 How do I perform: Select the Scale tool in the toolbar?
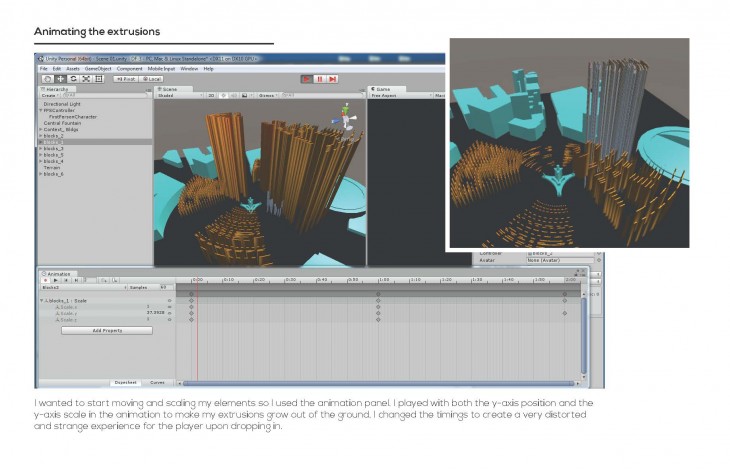pos(86,78)
